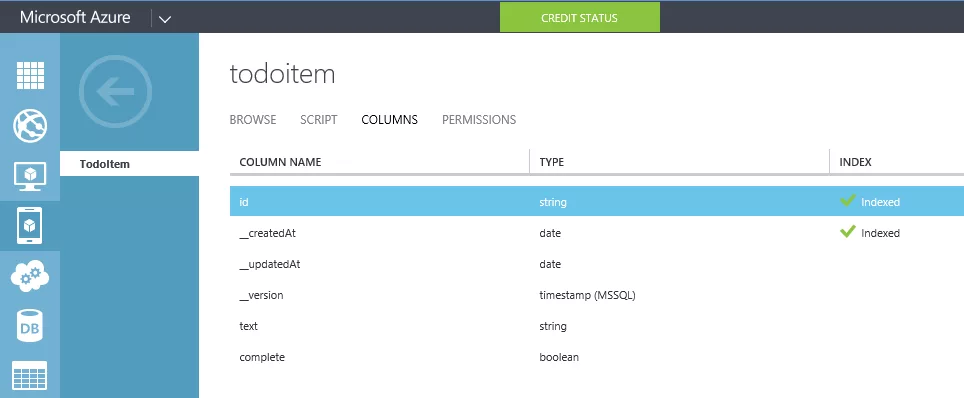Viewport: 964px width, 398px height.
Task: Click the string type in text row
Action: click(x=553, y=326)
